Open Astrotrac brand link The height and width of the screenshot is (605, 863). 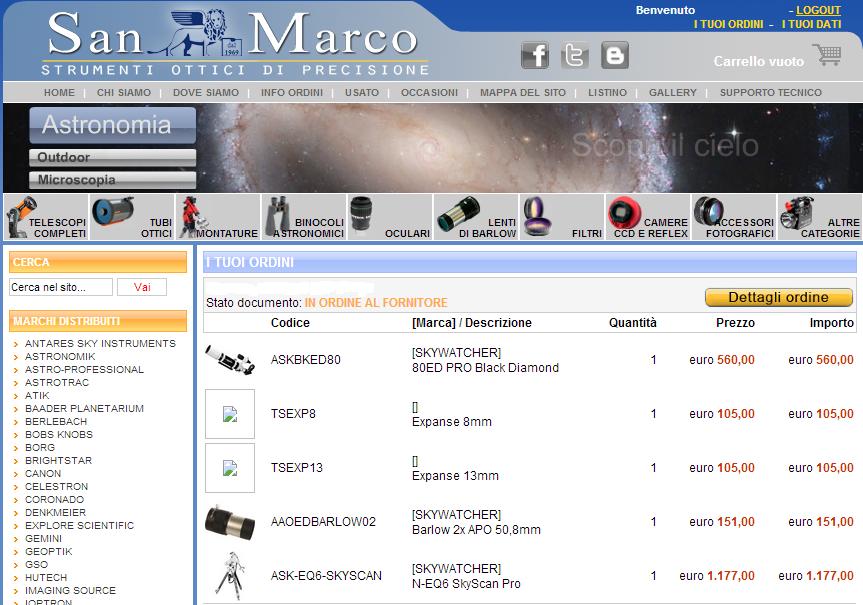point(57,383)
